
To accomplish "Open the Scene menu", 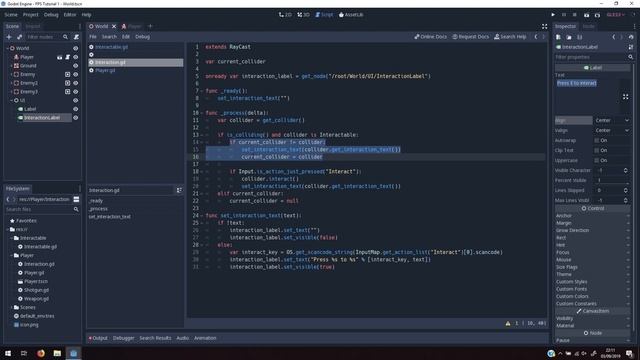I will click(x=11, y=15).
